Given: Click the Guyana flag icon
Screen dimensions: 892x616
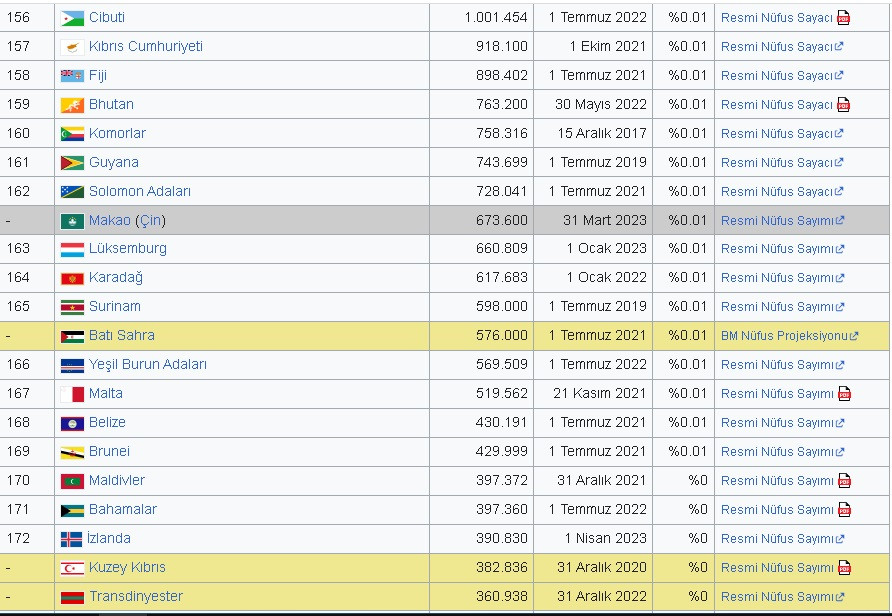Looking at the screenshot, I should [x=71, y=163].
